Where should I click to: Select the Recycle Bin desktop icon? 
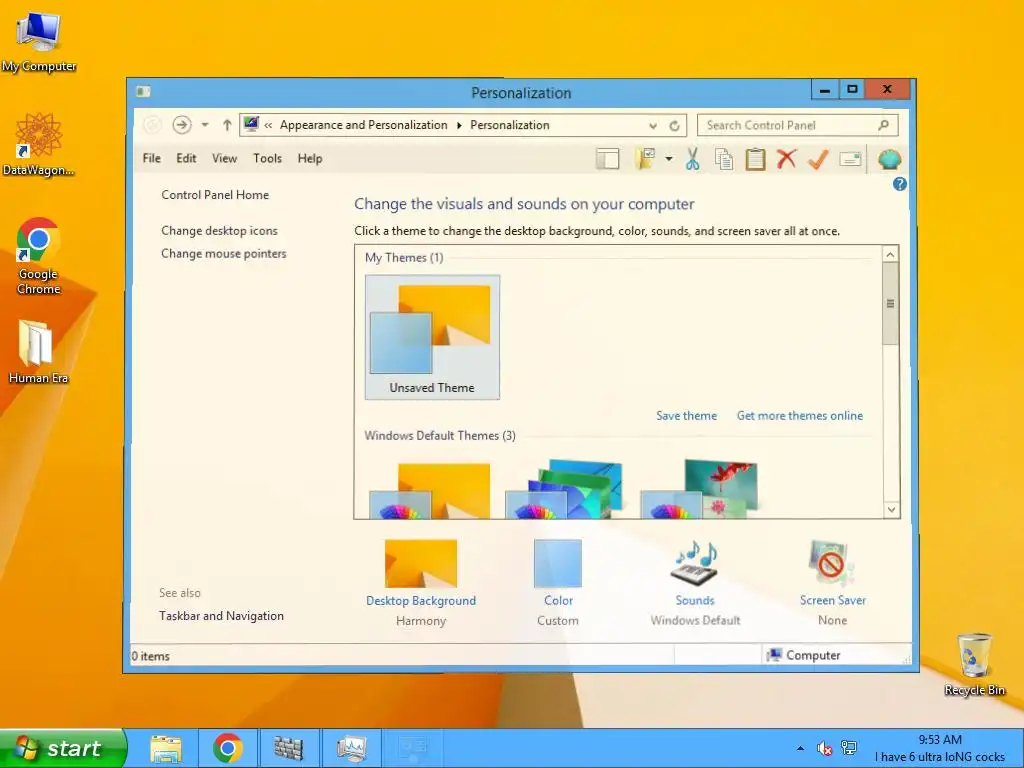[974, 665]
